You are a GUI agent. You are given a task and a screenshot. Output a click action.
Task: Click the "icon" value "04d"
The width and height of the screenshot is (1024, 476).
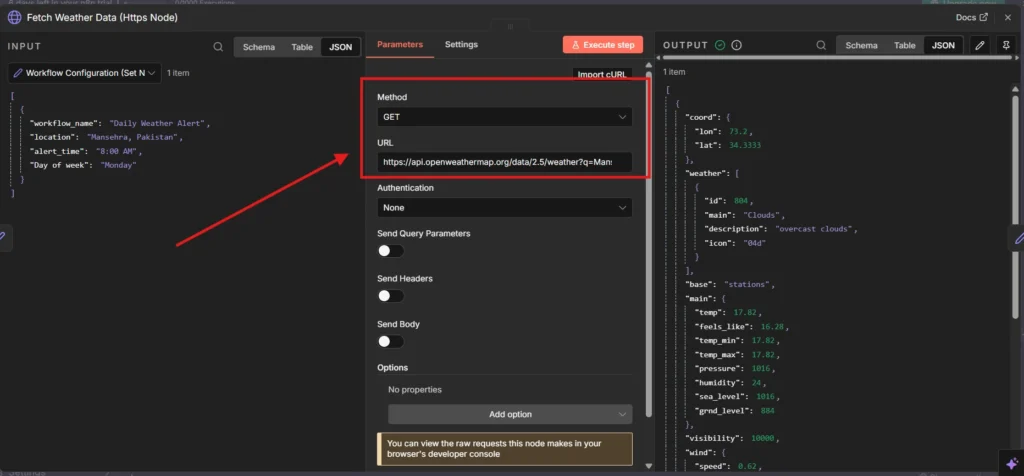pos(752,243)
